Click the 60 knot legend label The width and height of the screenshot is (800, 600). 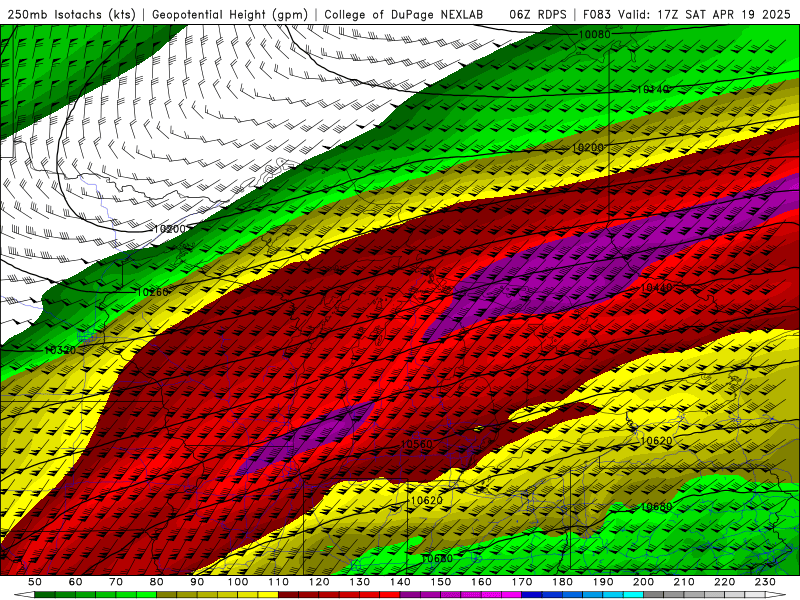point(75,582)
